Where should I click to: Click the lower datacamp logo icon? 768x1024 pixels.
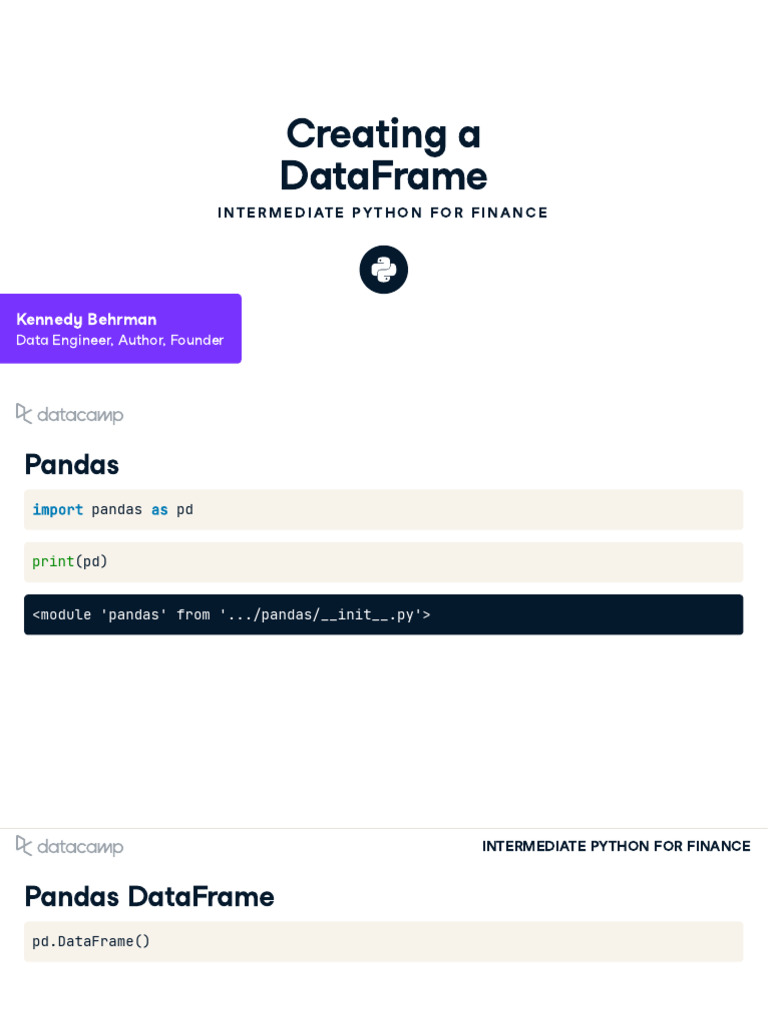click(x=24, y=845)
